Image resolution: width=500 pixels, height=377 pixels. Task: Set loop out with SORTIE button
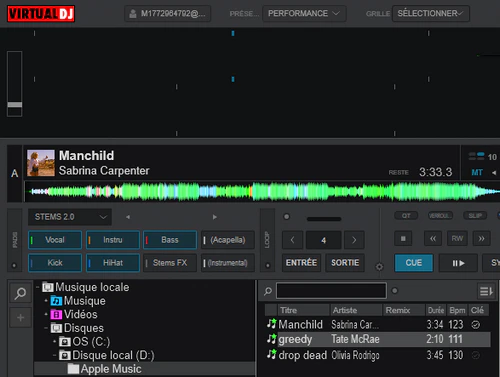tap(345, 263)
